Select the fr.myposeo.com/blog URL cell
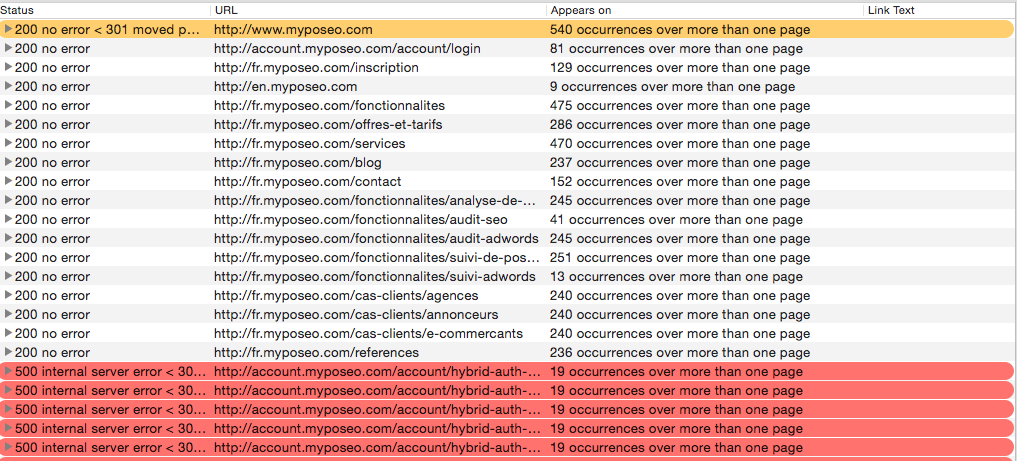The height and width of the screenshot is (461, 1017). coord(298,163)
